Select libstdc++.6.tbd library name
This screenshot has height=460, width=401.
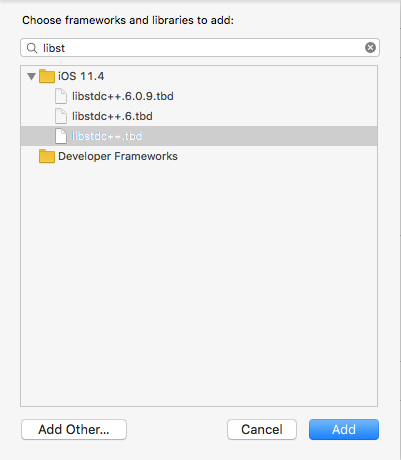click(x=112, y=116)
